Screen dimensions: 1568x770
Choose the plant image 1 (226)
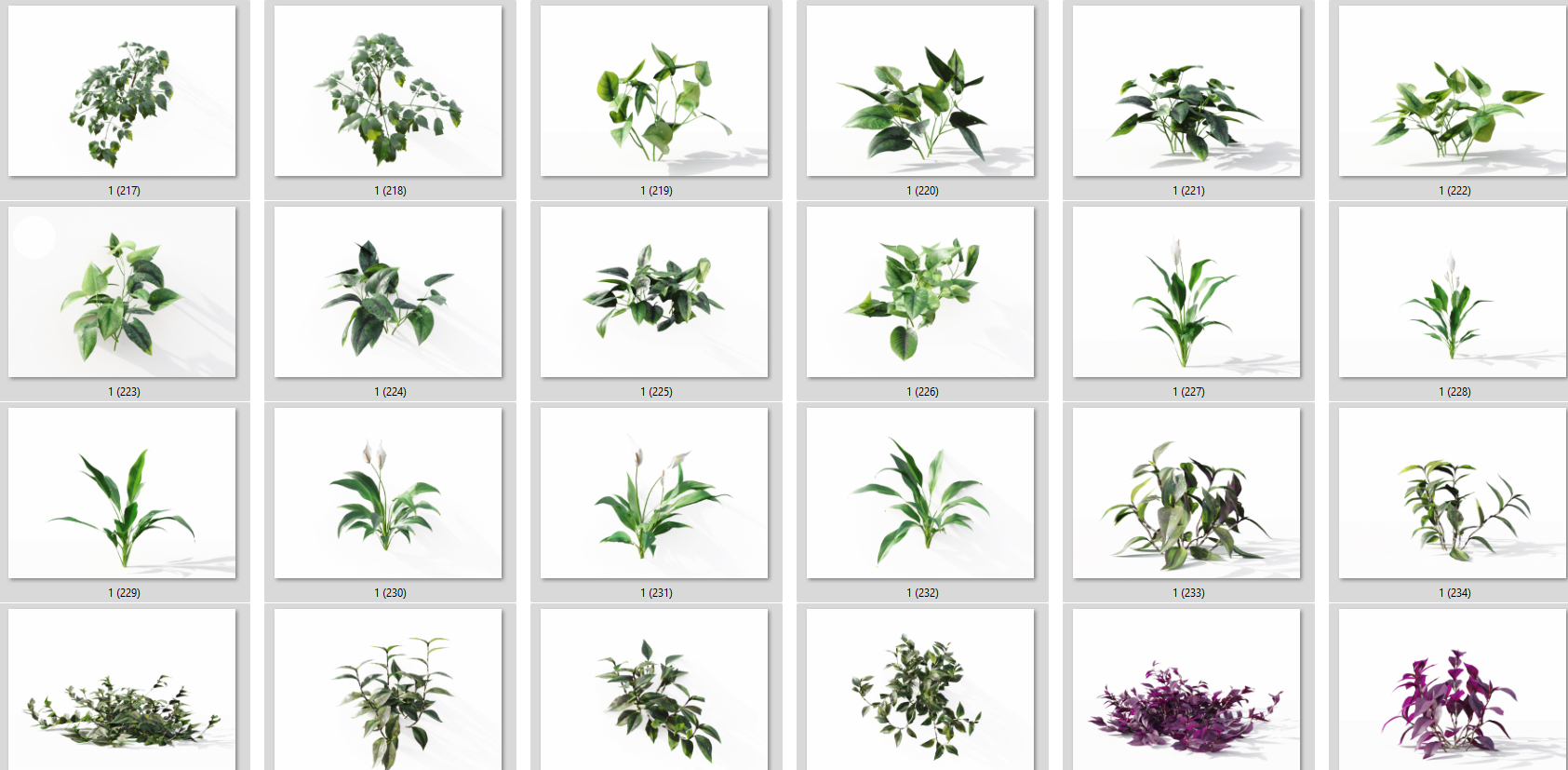pyautogui.click(x=920, y=291)
